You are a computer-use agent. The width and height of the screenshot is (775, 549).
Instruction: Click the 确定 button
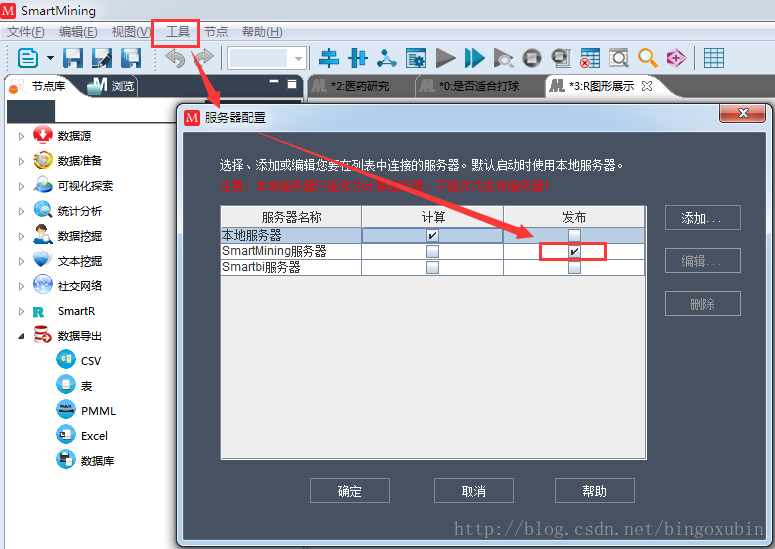[350, 491]
